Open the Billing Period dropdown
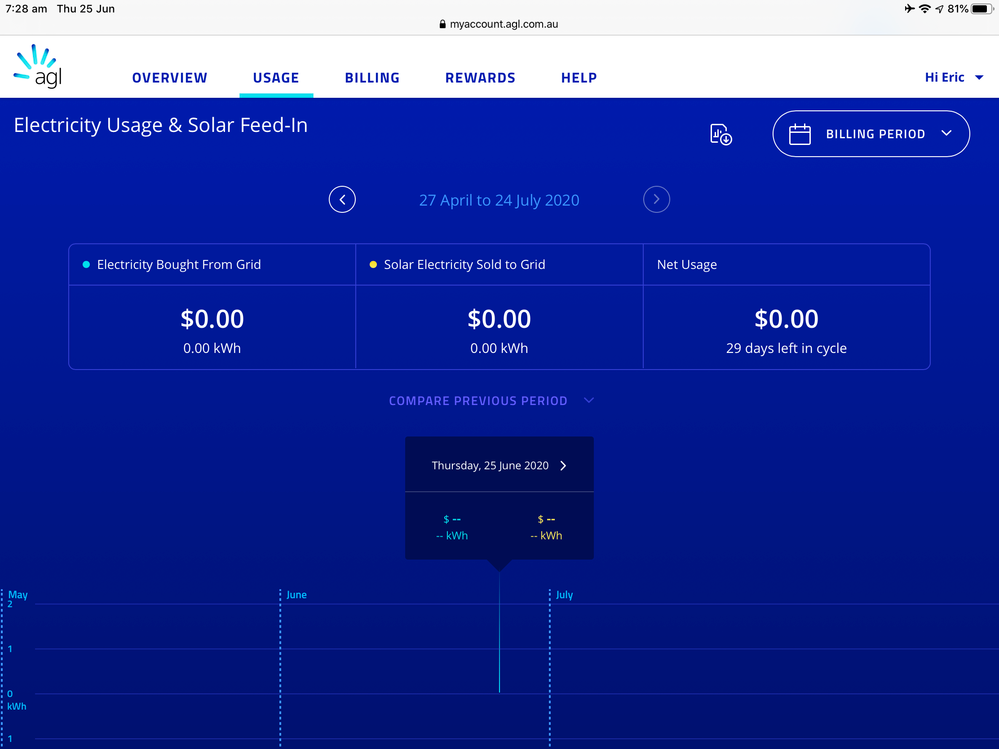Screen dimensions: 999x749 pos(871,134)
